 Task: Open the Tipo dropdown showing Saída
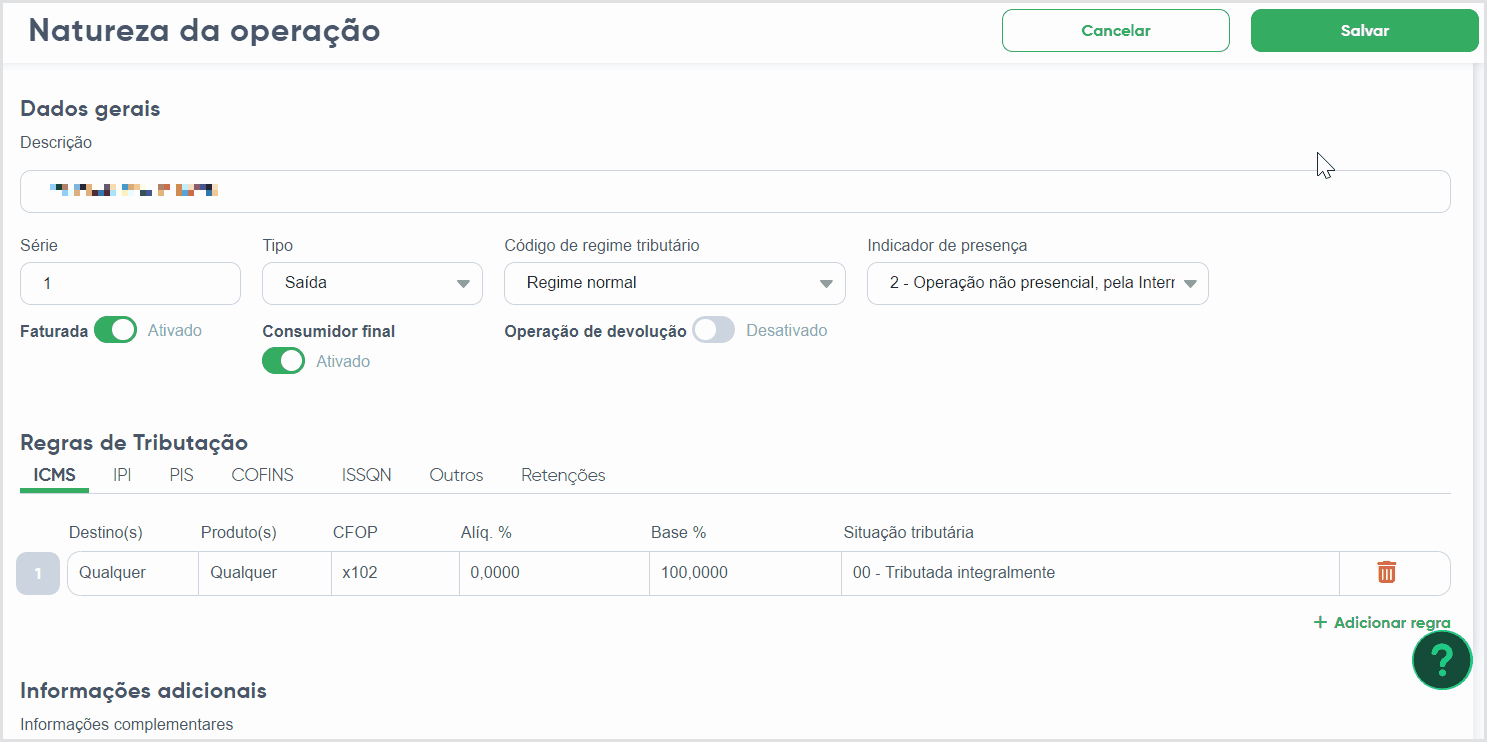click(372, 283)
